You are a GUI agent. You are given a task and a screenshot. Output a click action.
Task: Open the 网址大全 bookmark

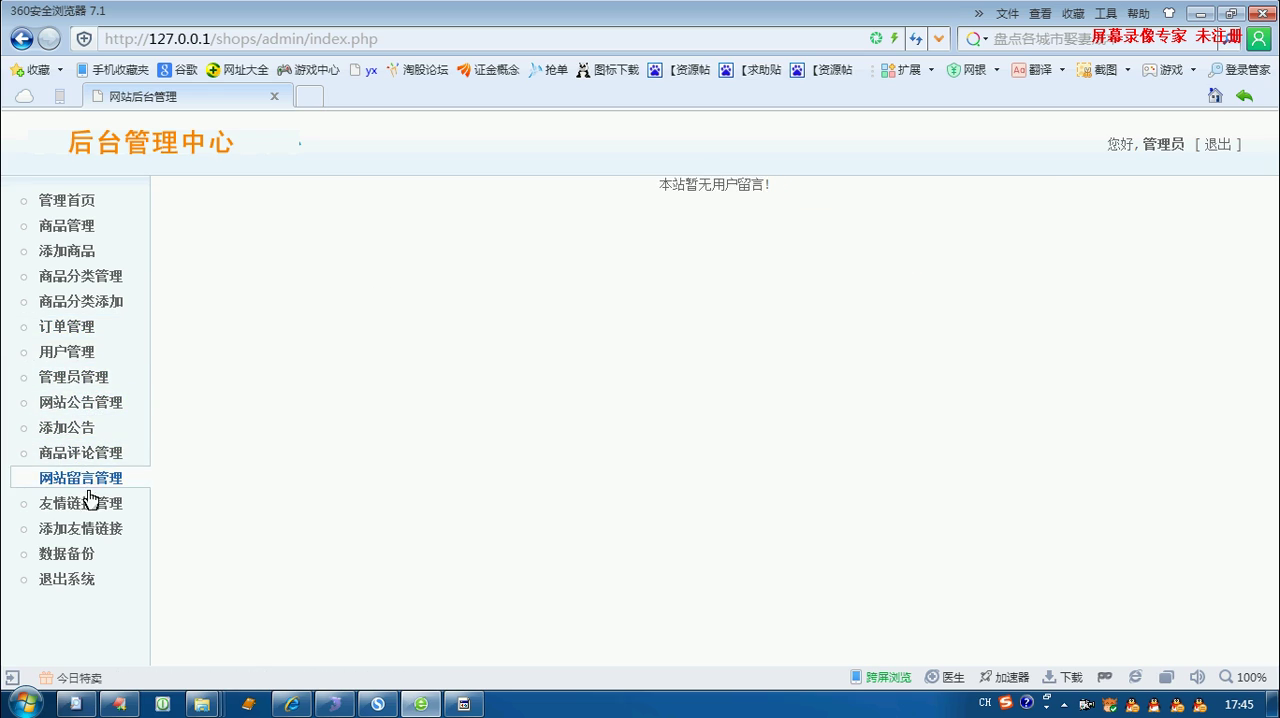tap(237, 70)
